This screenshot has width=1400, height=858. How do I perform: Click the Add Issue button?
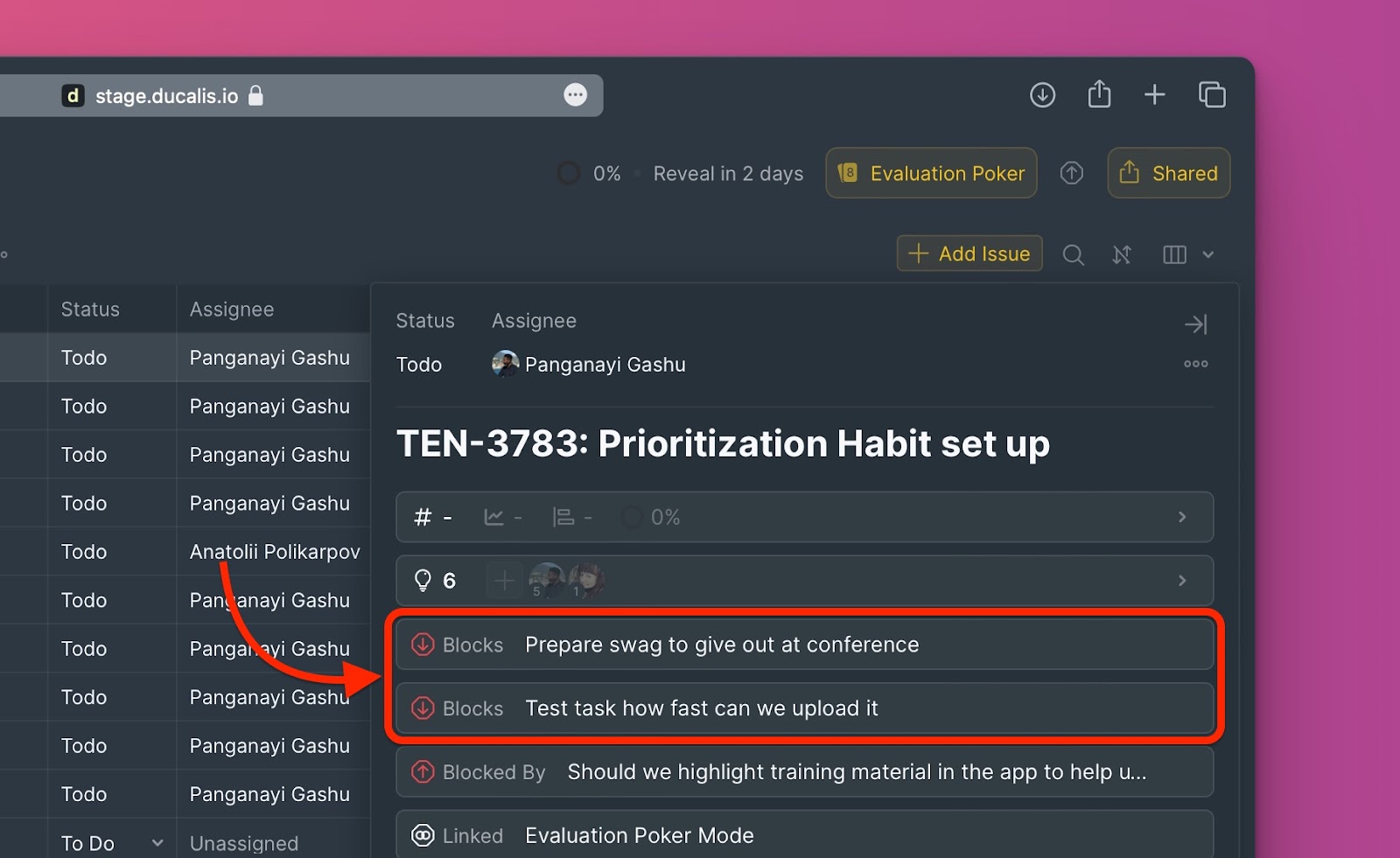pyautogui.click(x=969, y=254)
